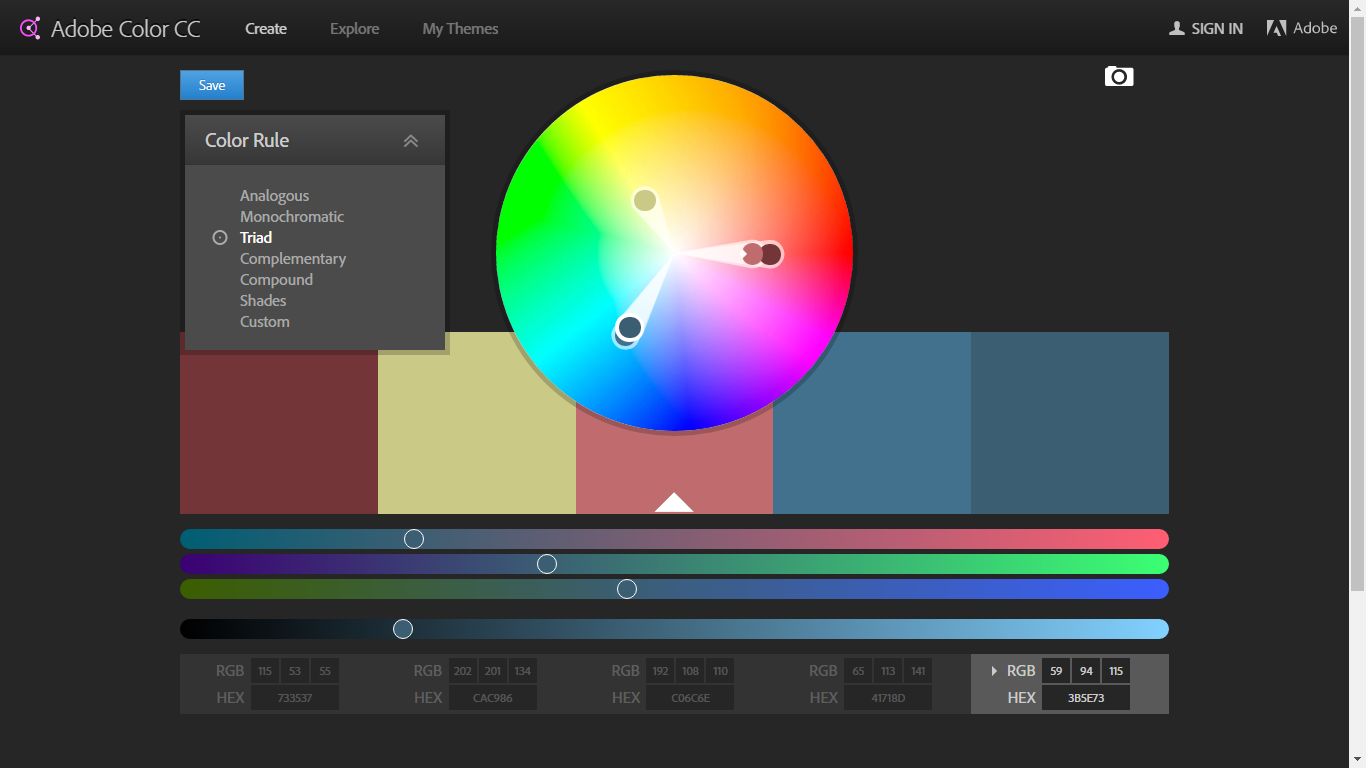The image size is (1366, 768).
Task: Click the Color Rule panel header
Action: coord(315,140)
